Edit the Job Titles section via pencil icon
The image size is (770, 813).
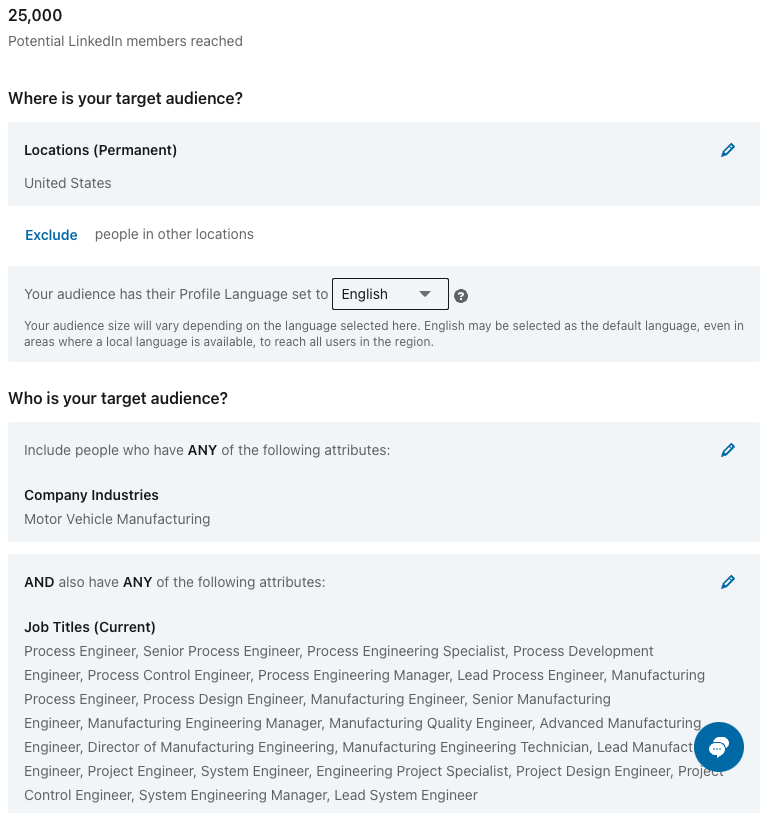point(728,582)
